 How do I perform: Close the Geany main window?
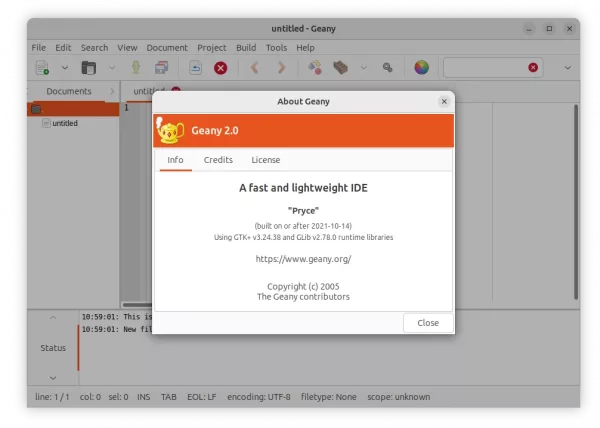(x=569, y=29)
